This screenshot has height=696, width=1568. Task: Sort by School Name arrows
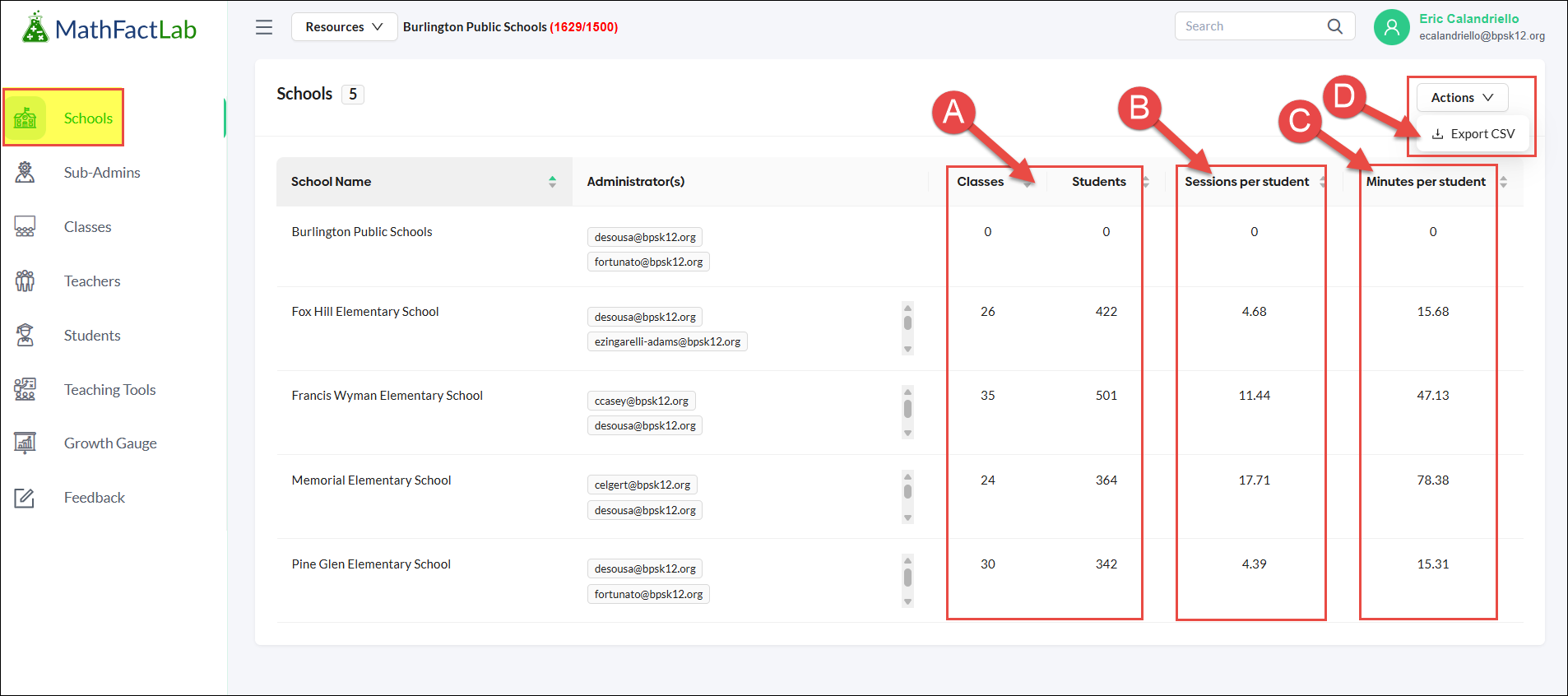click(552, 182)
